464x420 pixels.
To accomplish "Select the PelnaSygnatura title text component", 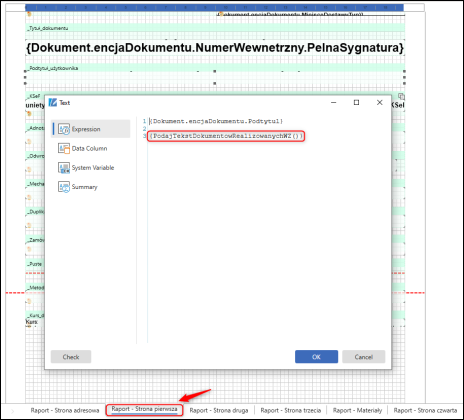I will click(215, 48).
